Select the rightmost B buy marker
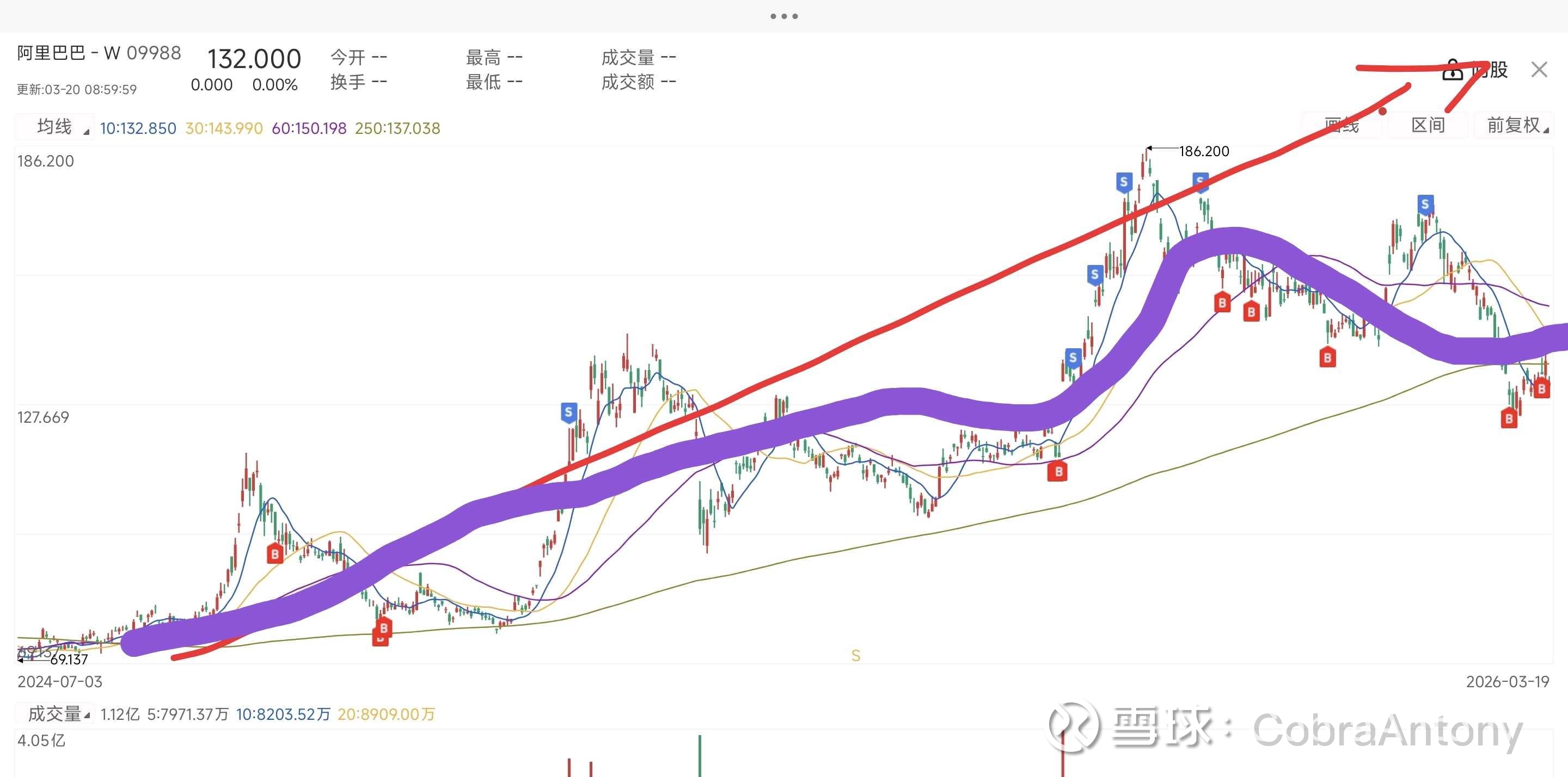The width and height of the screenshot is (1568, 777). 1541,388
